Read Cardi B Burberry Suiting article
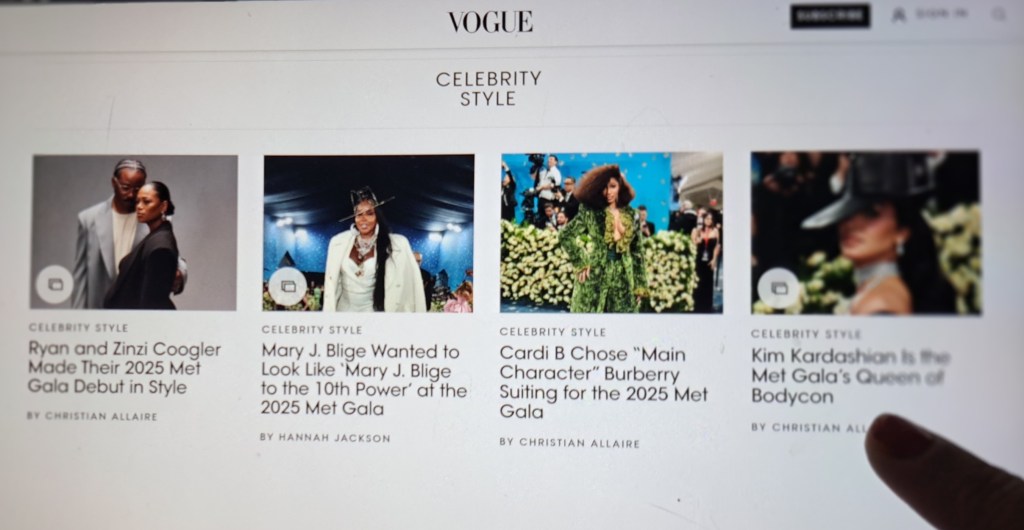 [603, 383]
